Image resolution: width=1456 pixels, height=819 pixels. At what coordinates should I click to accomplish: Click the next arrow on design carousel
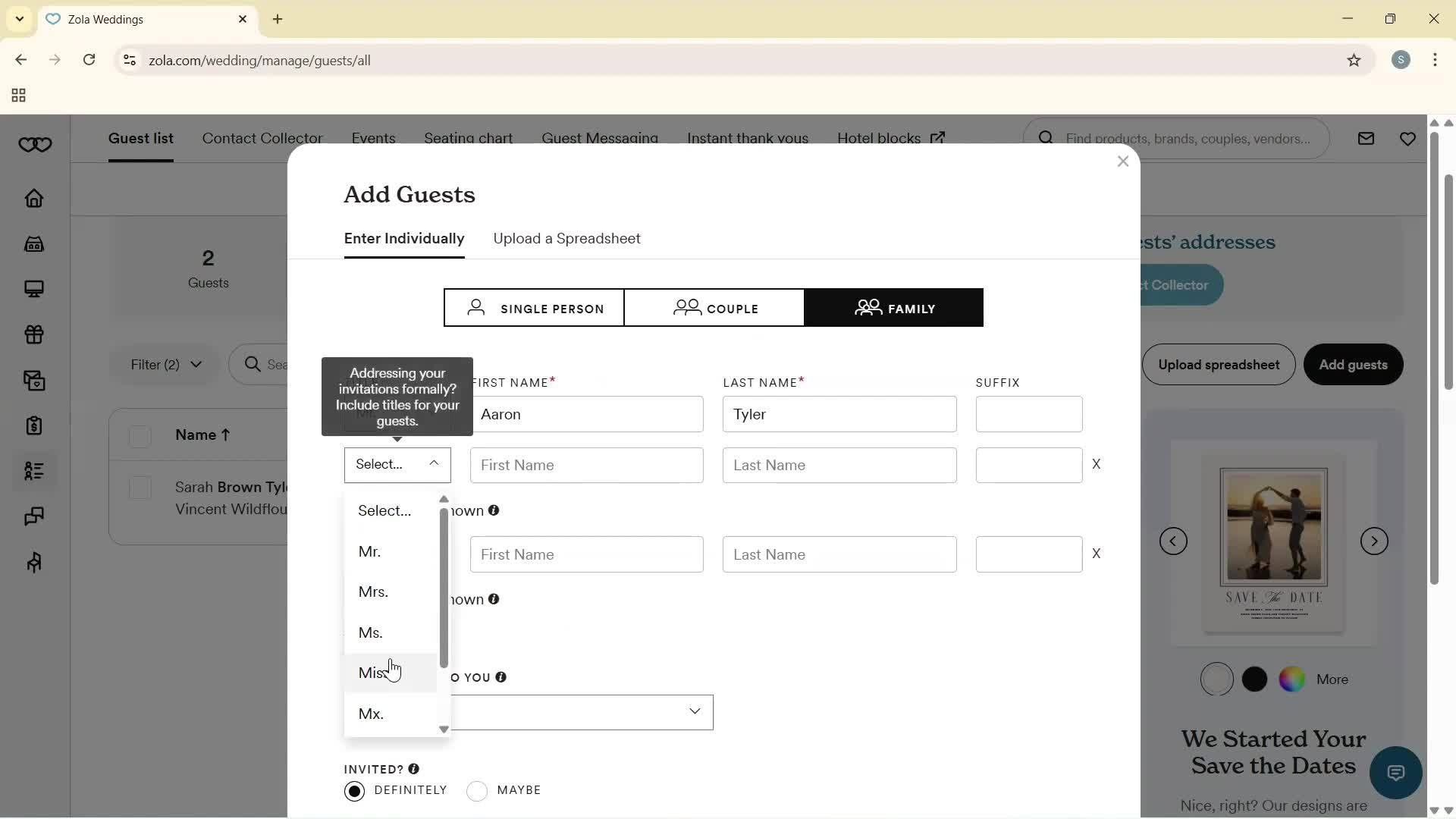1374,541
